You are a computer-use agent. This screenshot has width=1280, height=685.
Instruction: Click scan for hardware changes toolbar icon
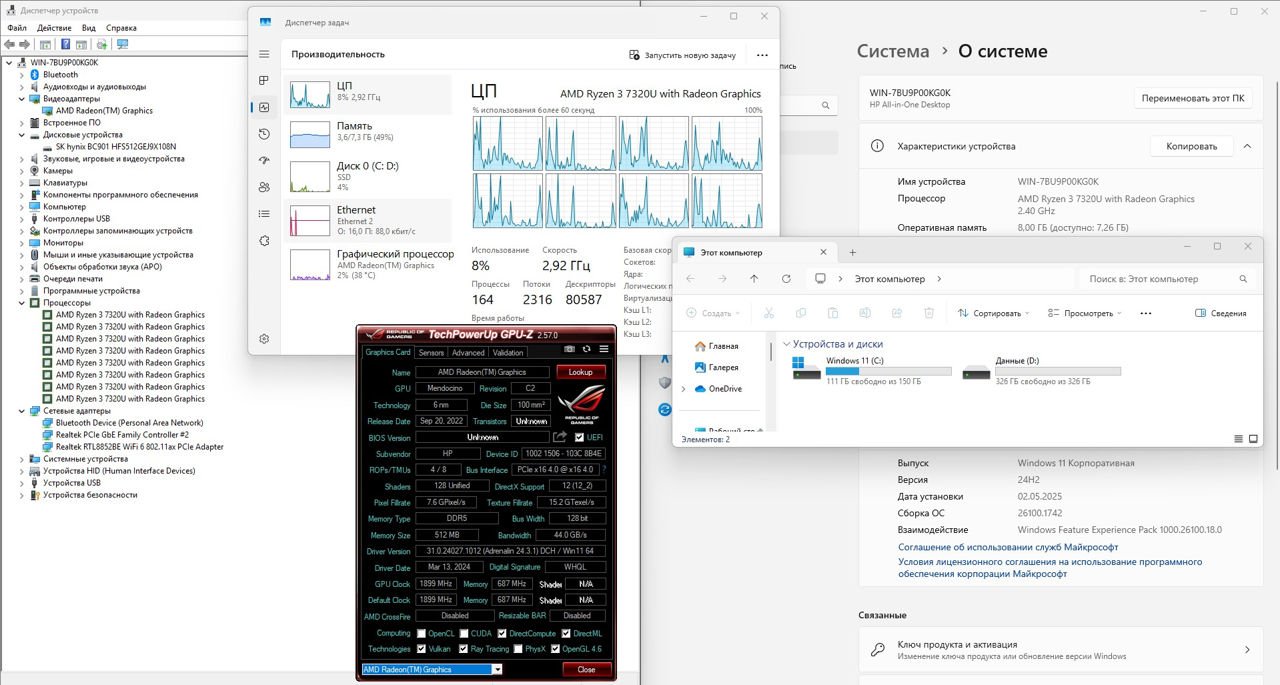(122, 44)
